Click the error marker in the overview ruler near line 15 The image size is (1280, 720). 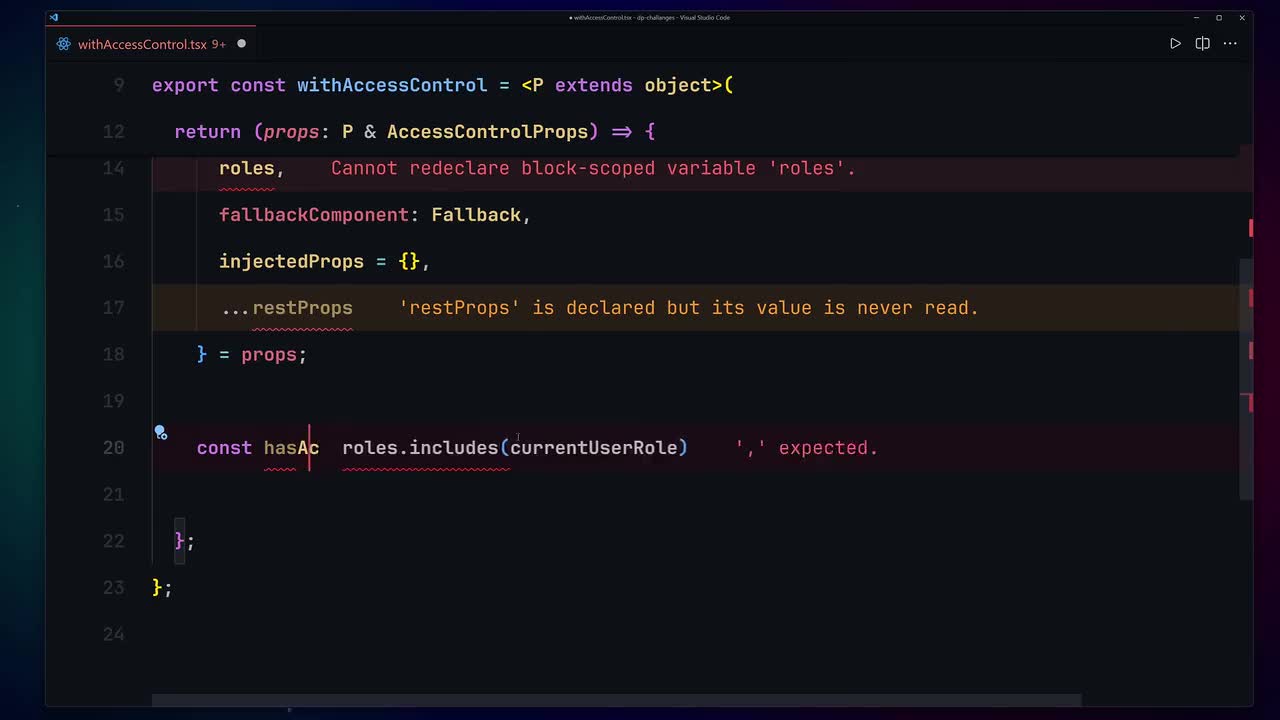click(1250, 228)
